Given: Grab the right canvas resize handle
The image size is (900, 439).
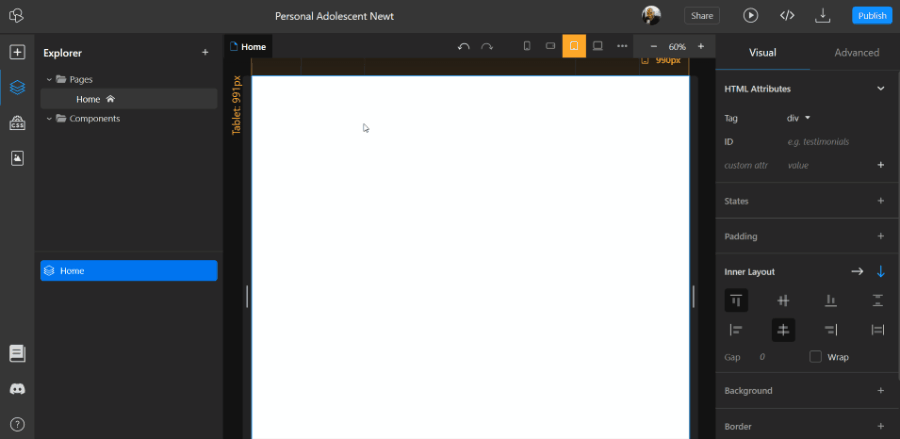Looking at the screenshot, I should pyautogui.click(x=693, y=297).
